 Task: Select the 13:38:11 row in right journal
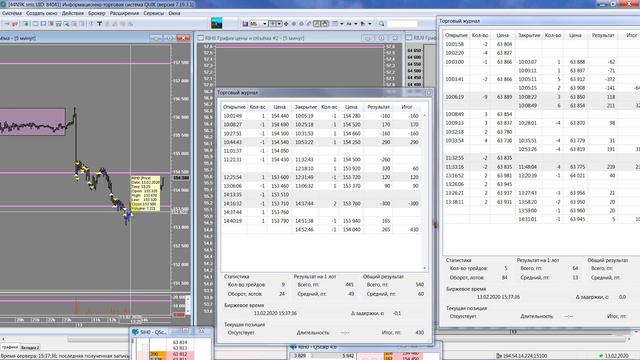click(x=542, y=202)
